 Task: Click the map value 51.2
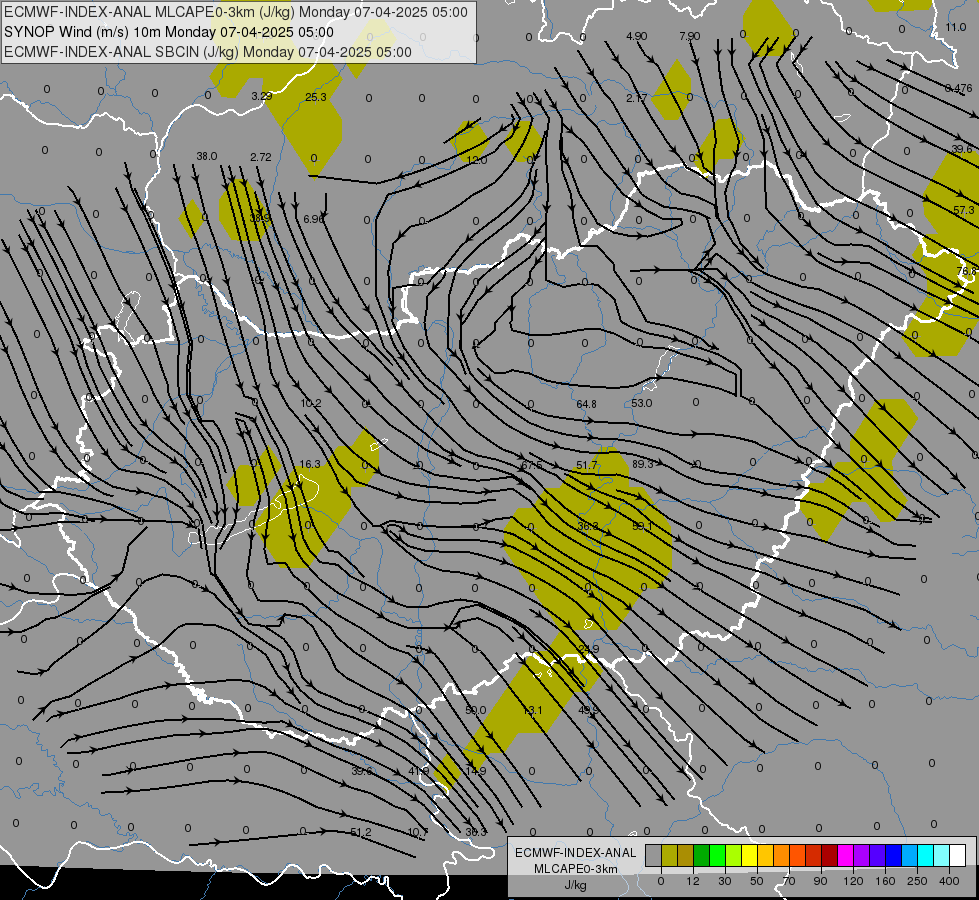361,833
